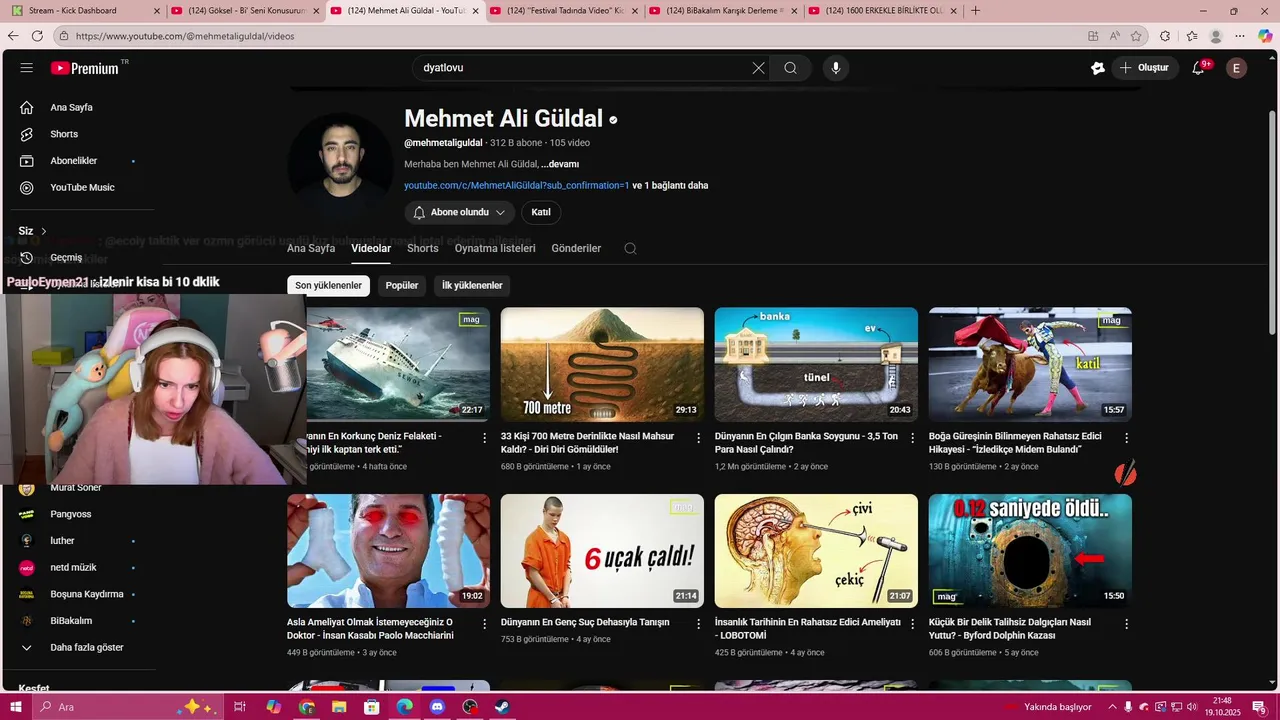Viewport: 1280px width, 720px height.
Task: Switch to the Shorts channel tab
Action: click(x=423, y=248)
